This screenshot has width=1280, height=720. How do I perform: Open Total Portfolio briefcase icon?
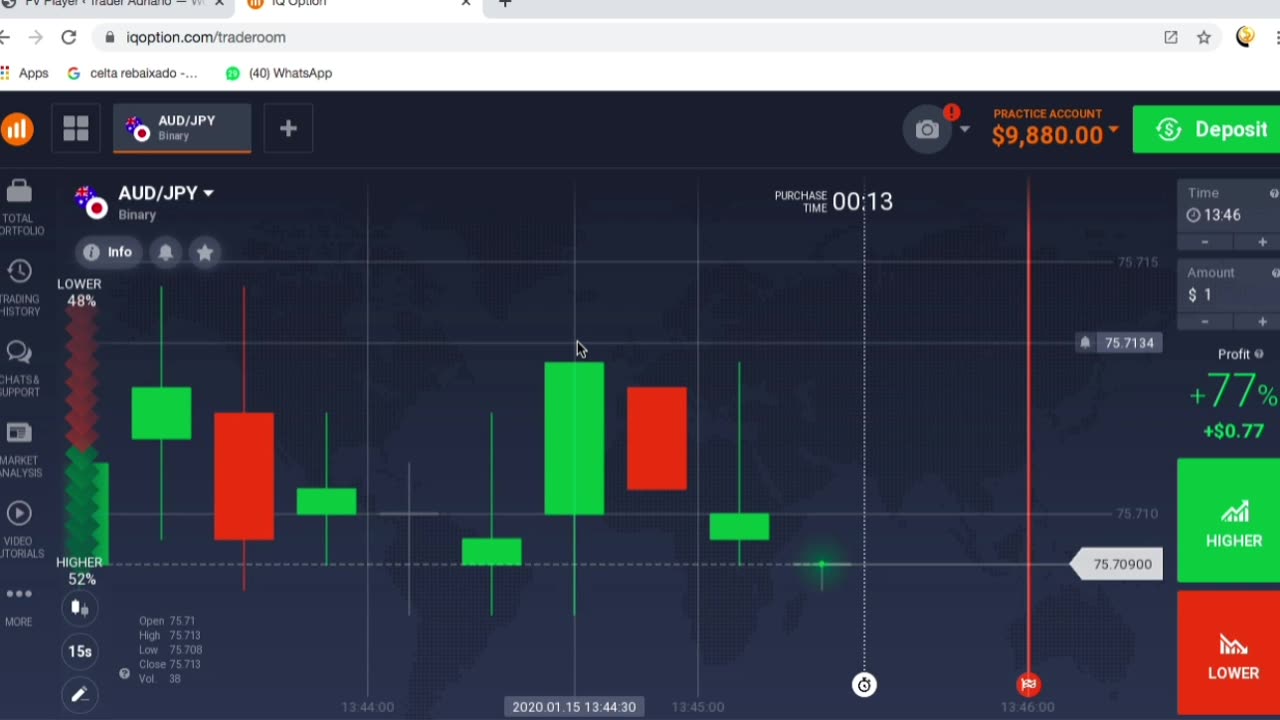[x=19, y=191]
